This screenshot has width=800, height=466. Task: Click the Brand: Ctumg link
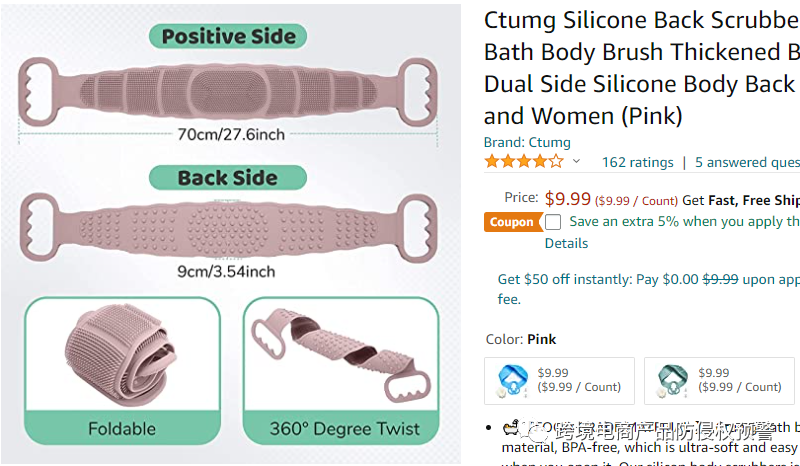pyautogui.click(x=527, y=142)
